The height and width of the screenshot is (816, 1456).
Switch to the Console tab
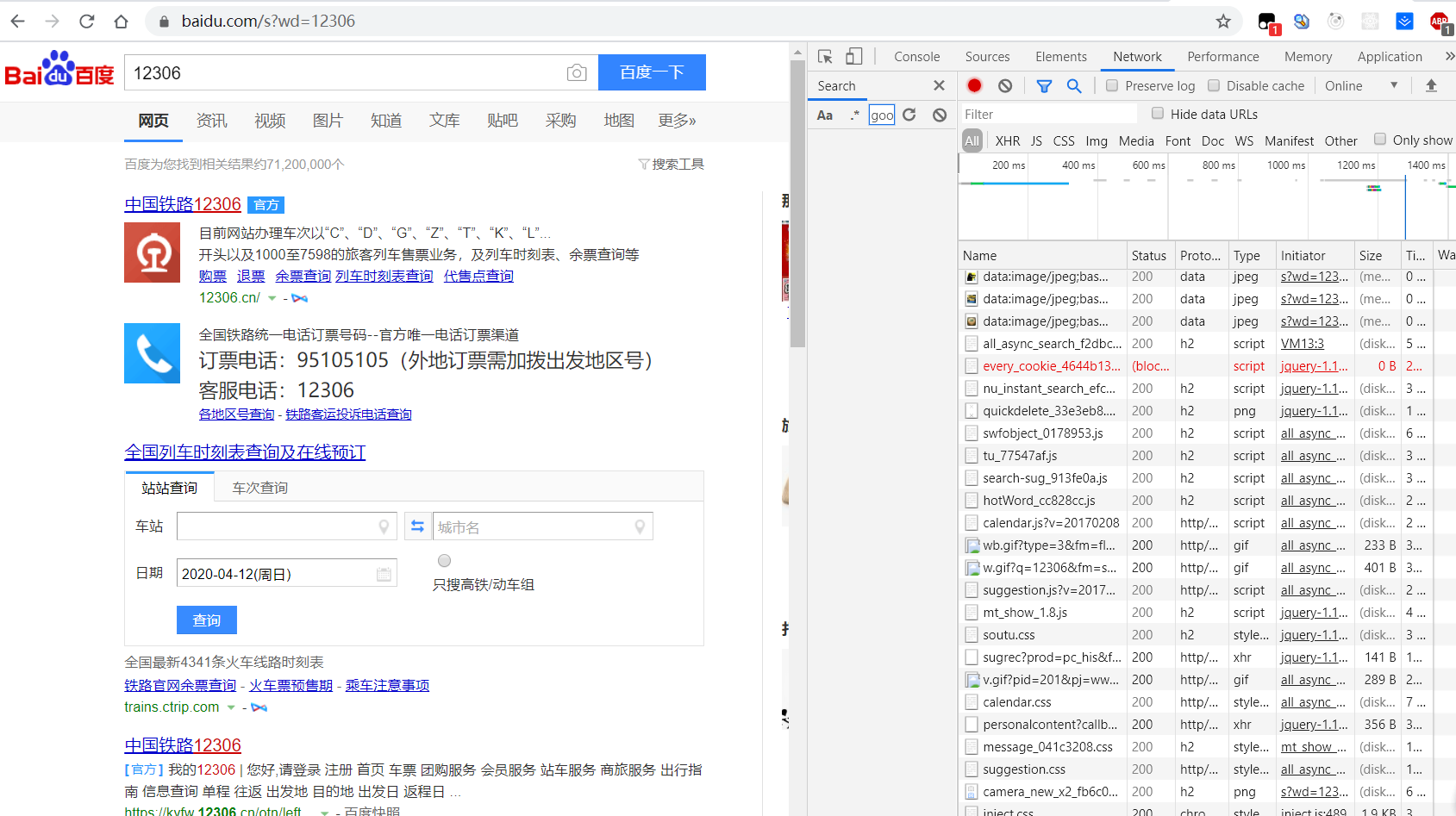916,57
